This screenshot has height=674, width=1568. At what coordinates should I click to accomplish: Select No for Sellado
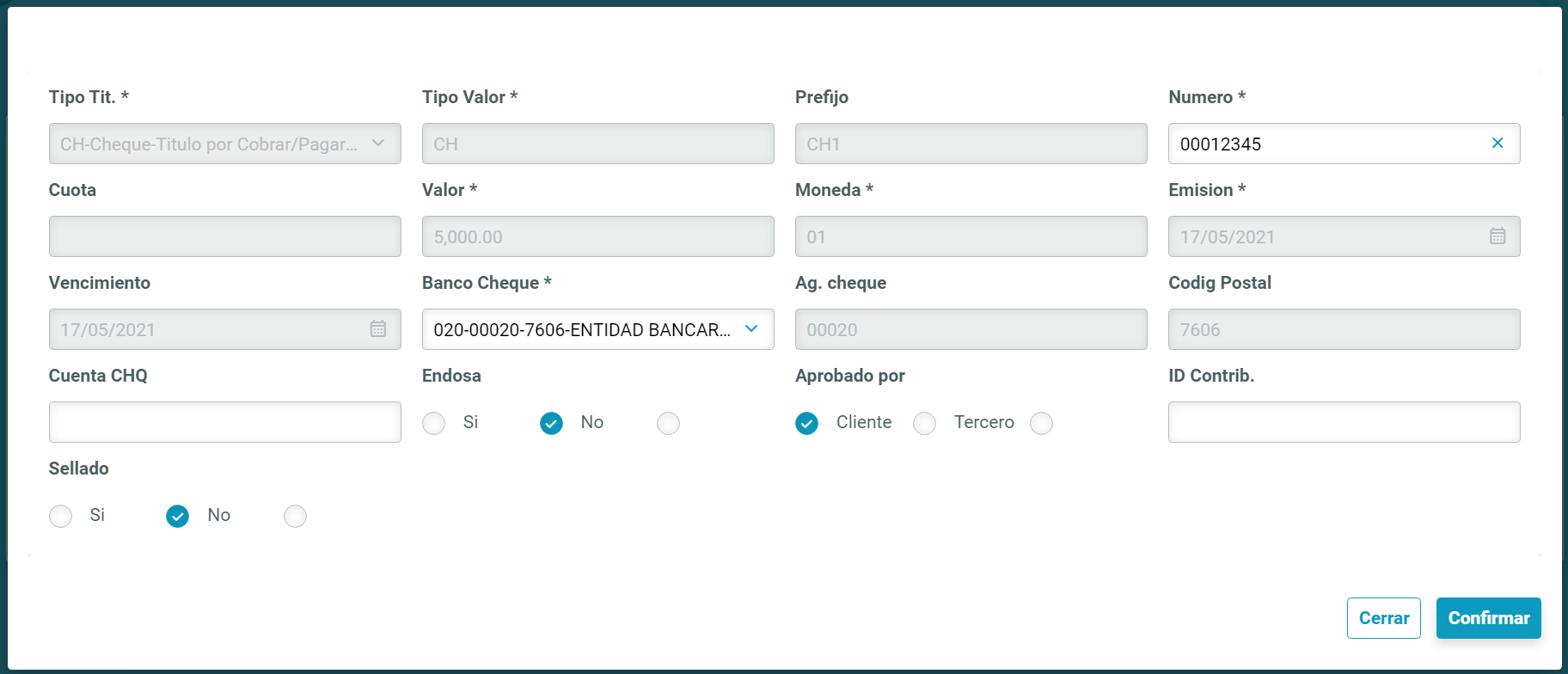[177, 516]
